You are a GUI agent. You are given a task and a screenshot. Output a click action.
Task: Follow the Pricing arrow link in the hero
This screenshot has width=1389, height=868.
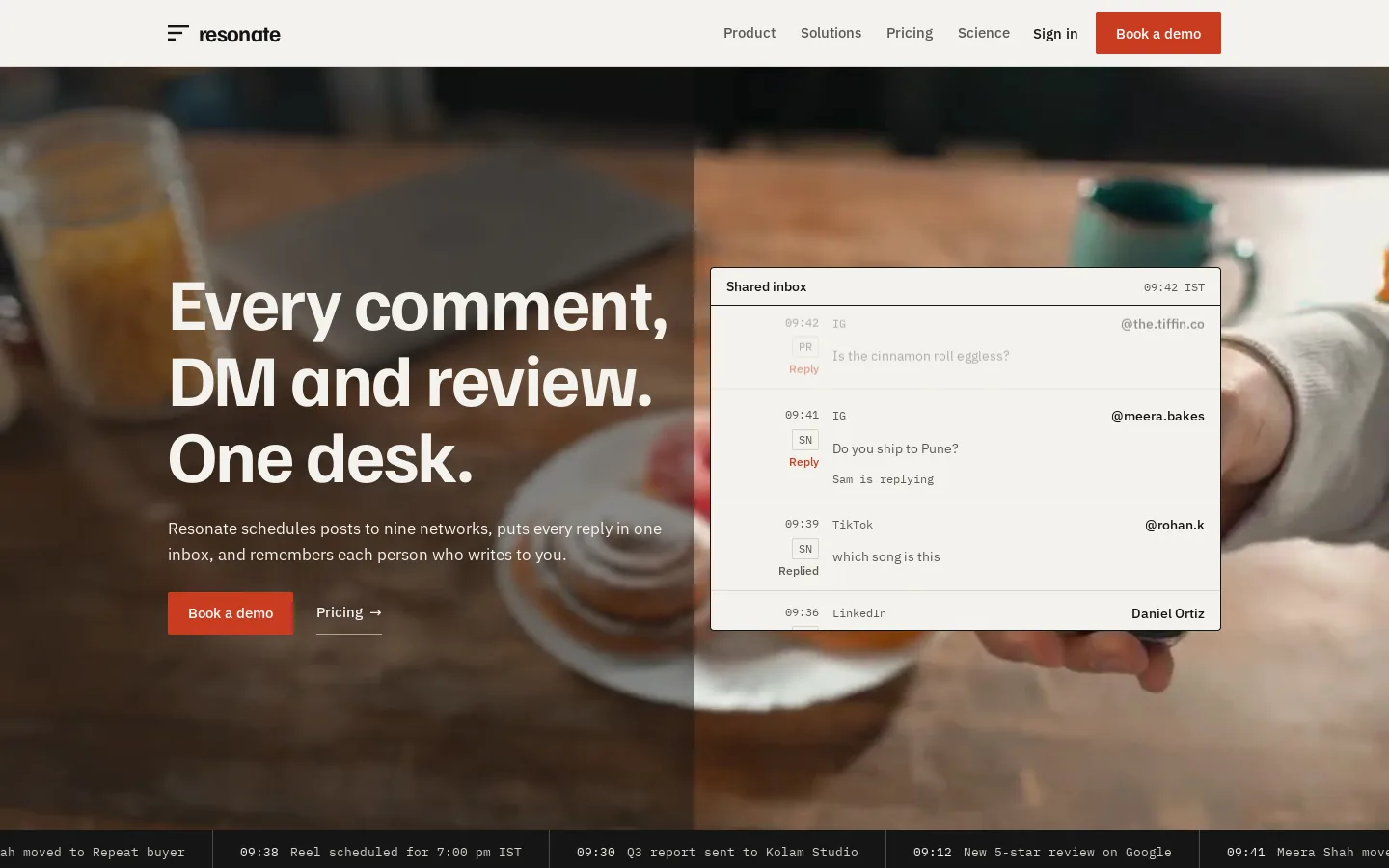pos(349,612)
